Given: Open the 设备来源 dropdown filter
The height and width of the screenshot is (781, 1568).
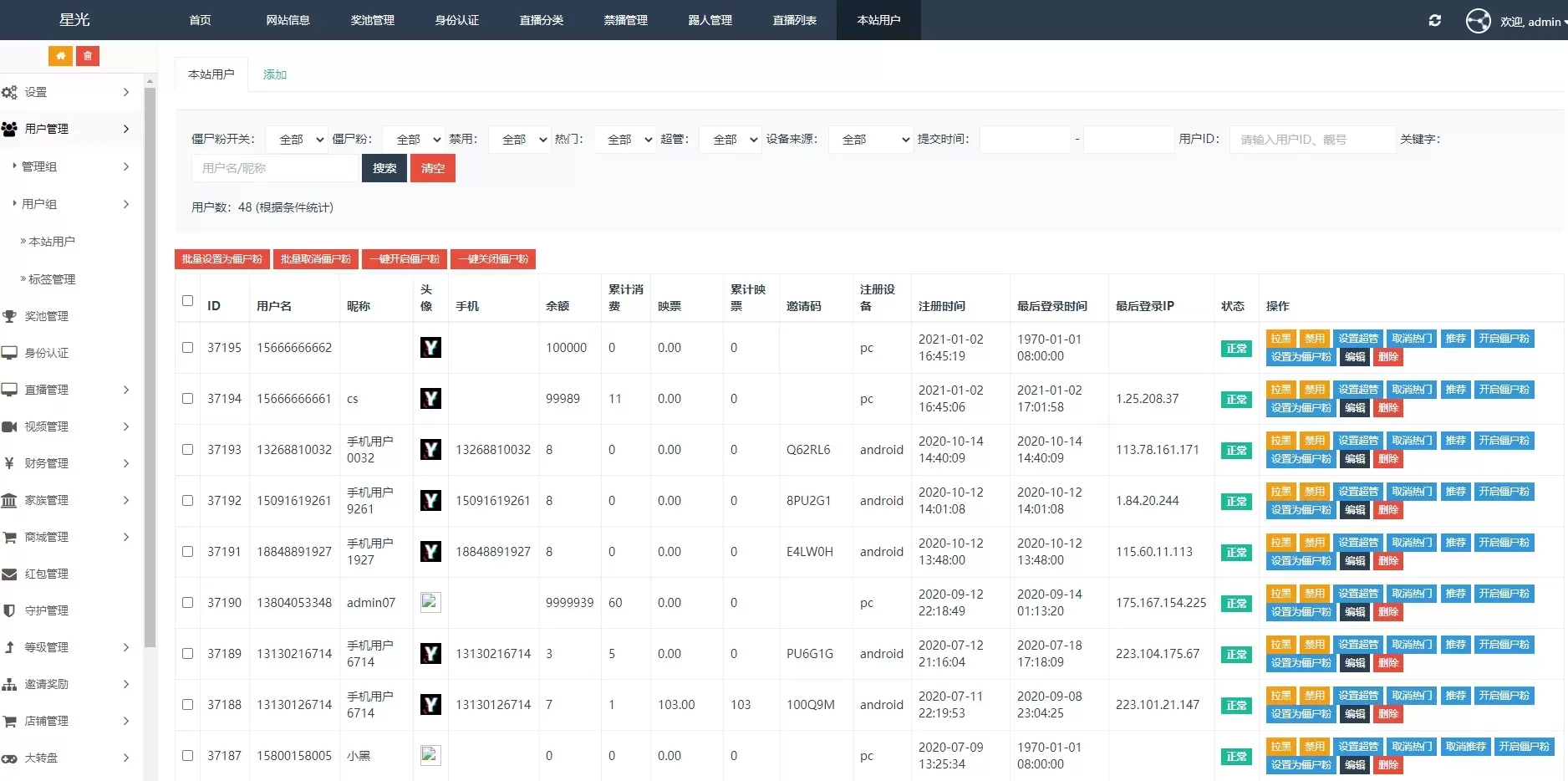Looking at the screenshot, I should (x=870, y=140).
